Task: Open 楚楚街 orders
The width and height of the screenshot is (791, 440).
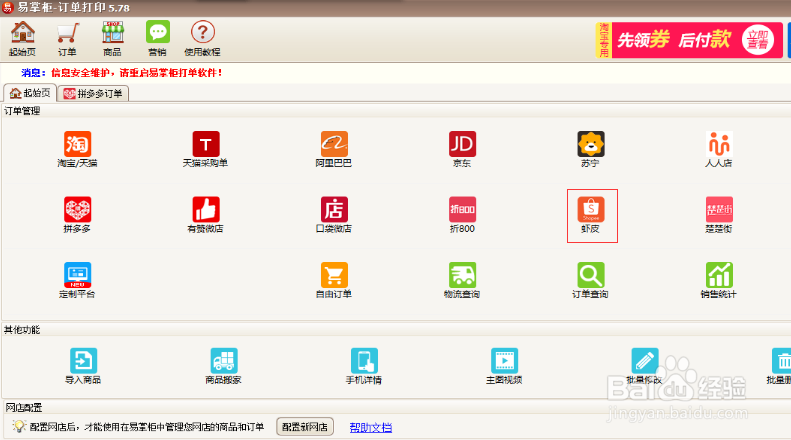Action: pos(719,215)
